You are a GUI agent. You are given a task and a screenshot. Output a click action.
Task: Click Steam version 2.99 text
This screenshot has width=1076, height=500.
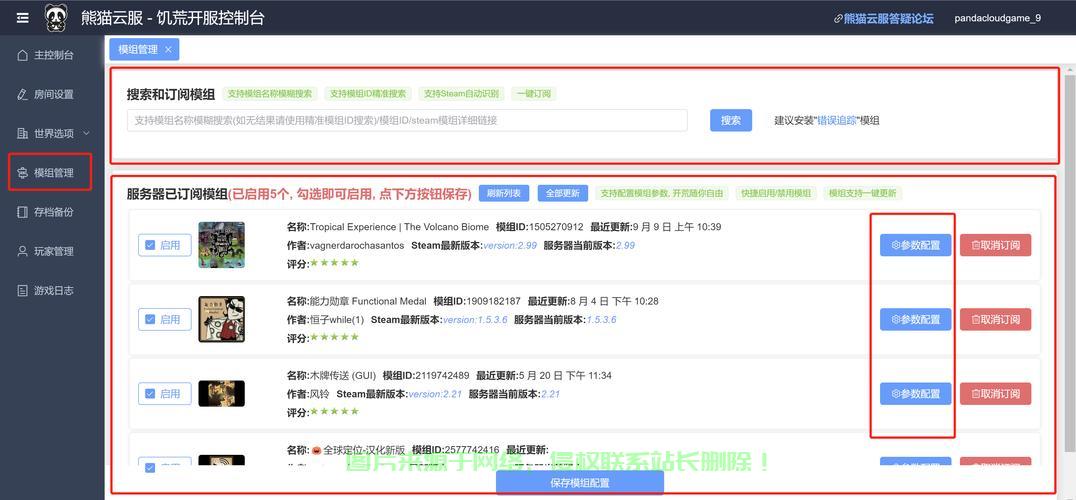point(510,245)
